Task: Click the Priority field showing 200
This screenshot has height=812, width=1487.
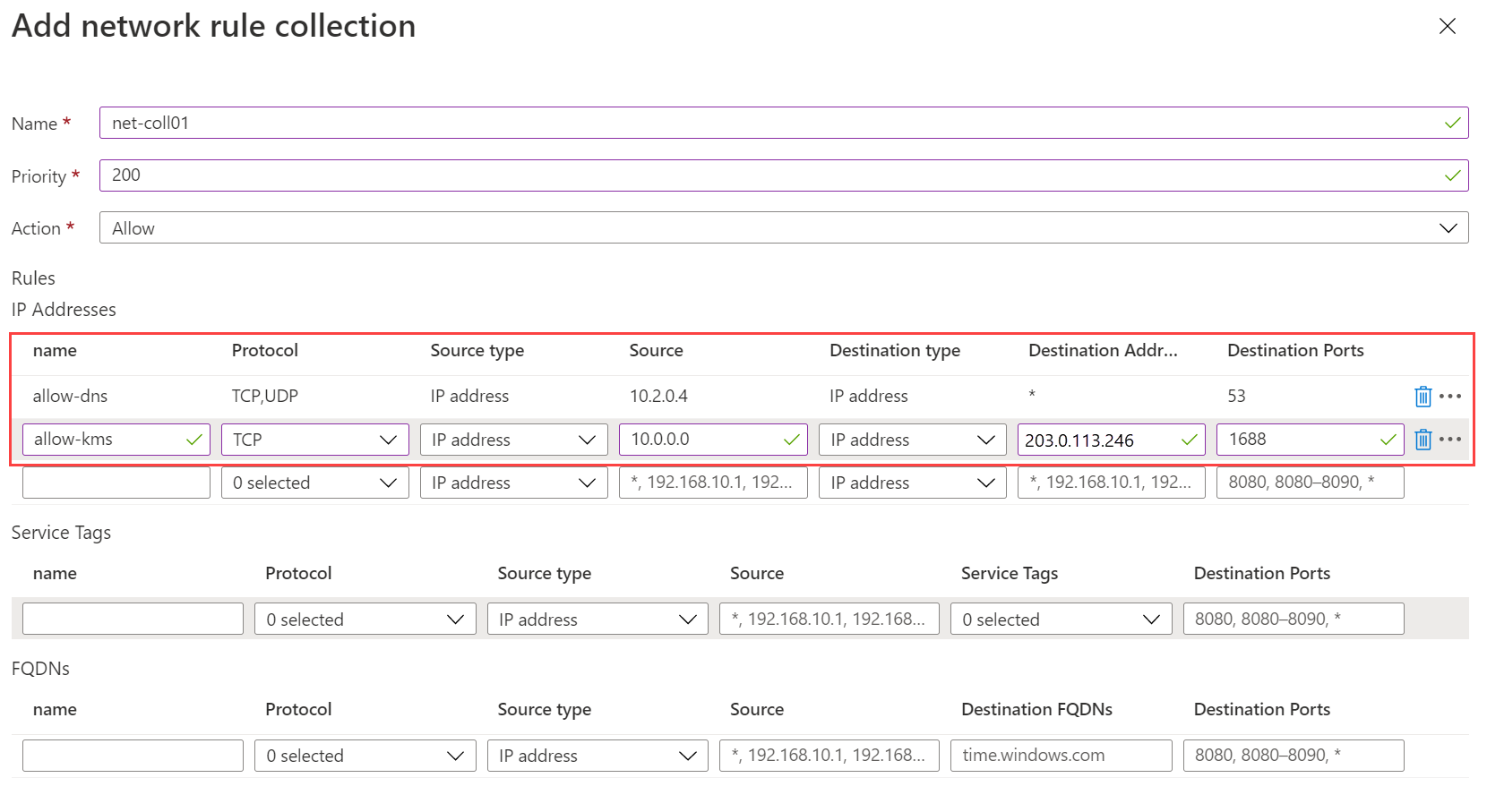Action: coord(784,175)
